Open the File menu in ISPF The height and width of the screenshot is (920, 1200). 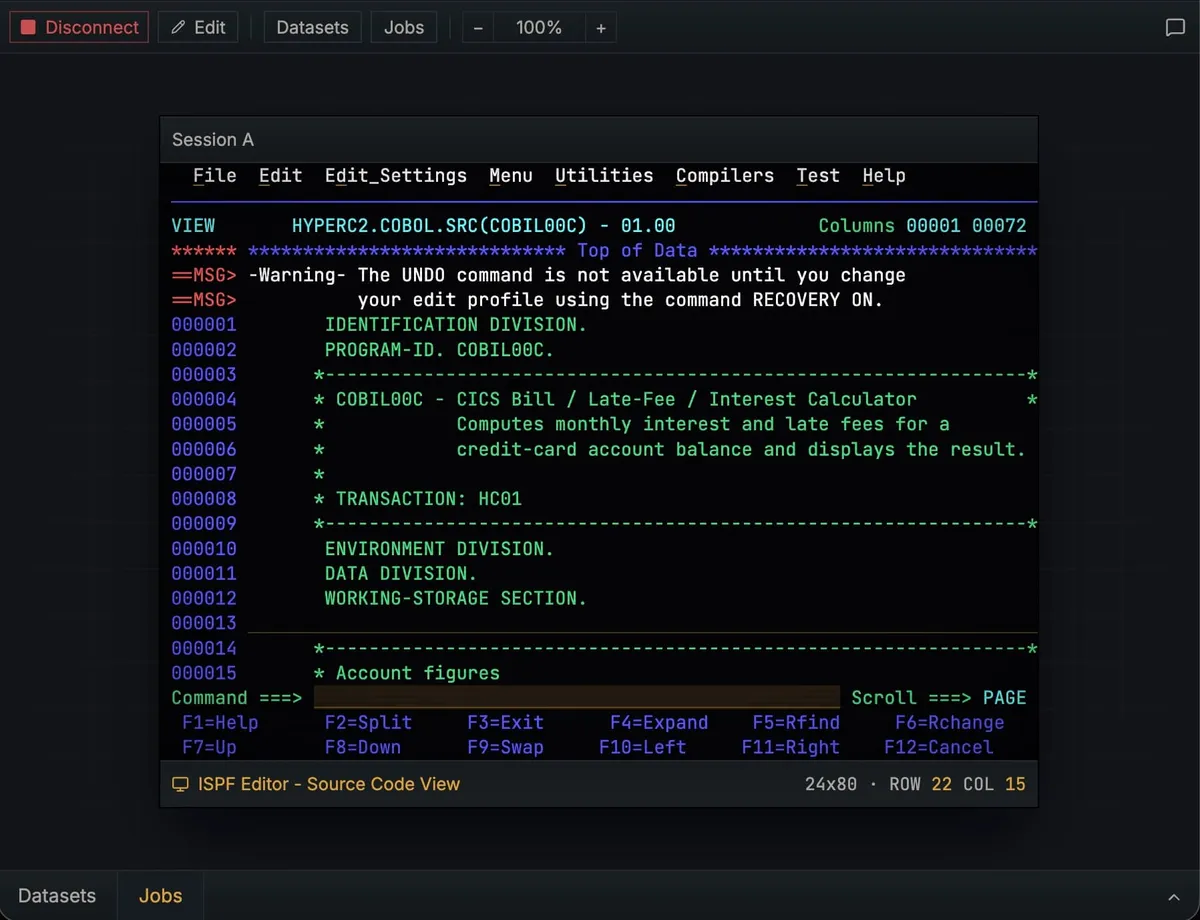(214, 176)
